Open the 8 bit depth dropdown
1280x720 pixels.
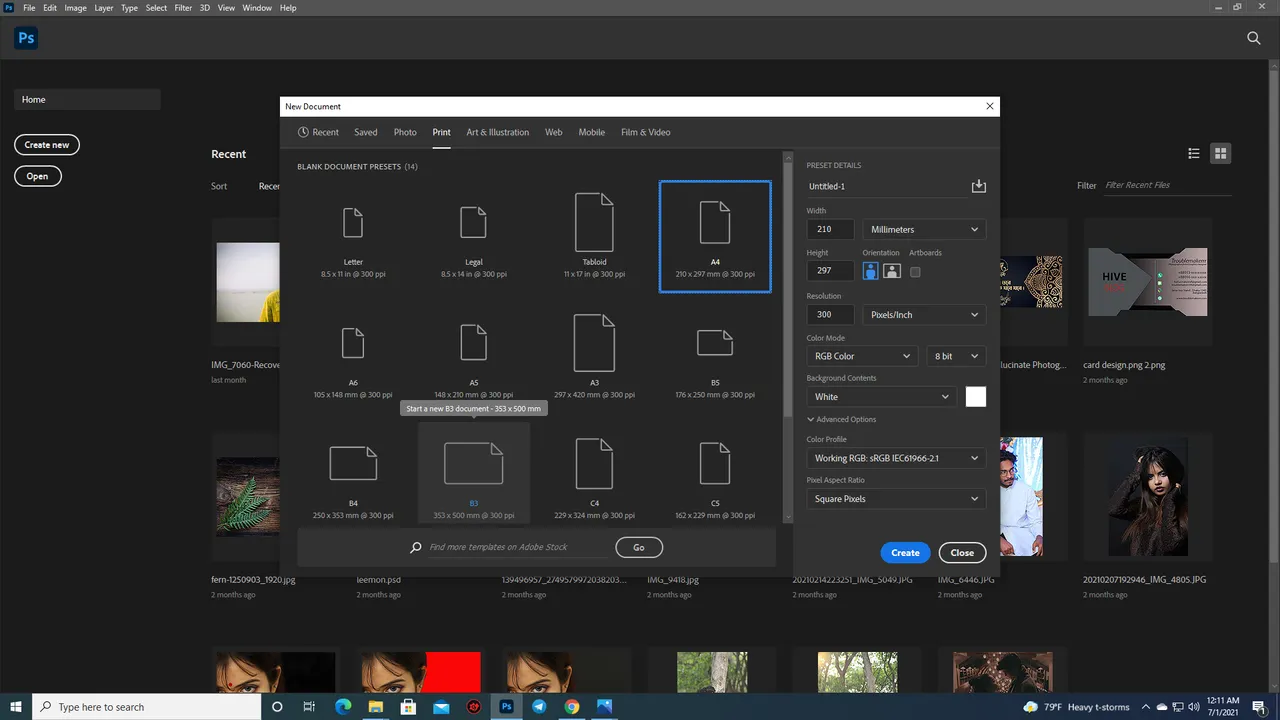[x=956, y=356]
